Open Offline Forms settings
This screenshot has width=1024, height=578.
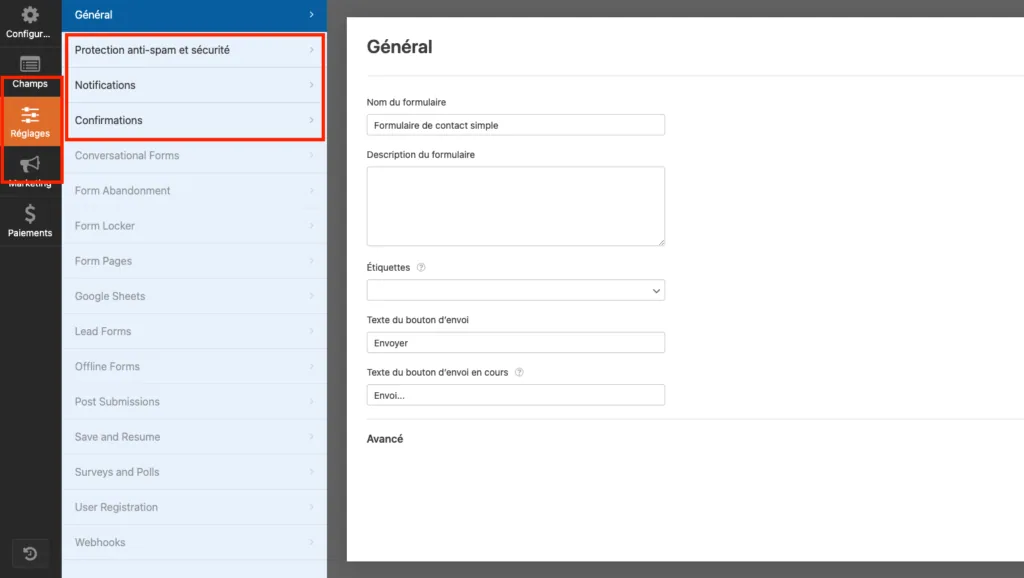click(194, 366)
